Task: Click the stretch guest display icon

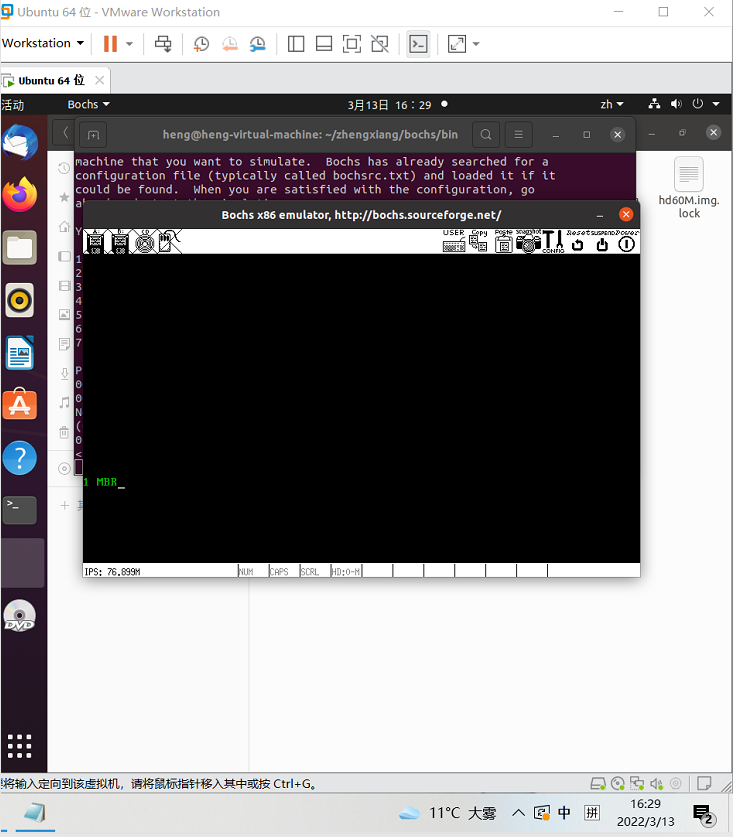Action: pyautogui.click(x=457, y=44)
